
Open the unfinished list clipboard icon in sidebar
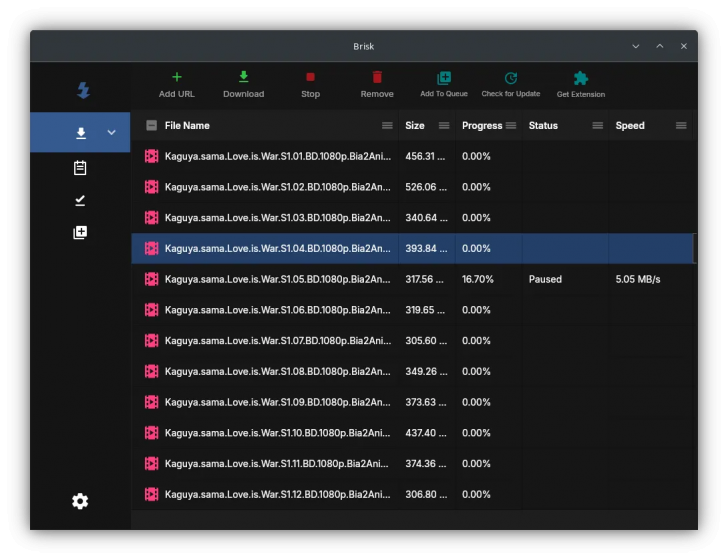(x=80, y=168)
